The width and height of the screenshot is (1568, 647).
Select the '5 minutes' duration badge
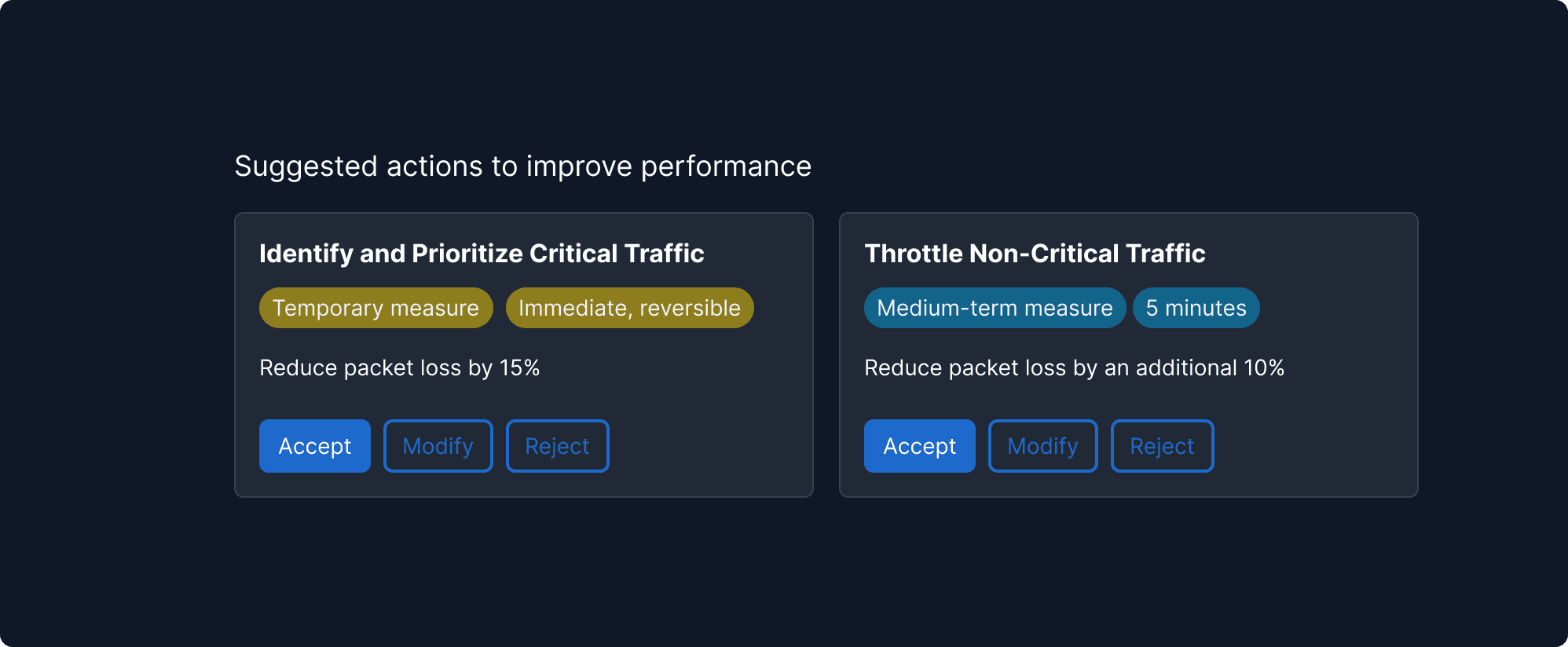point(1196,307)
